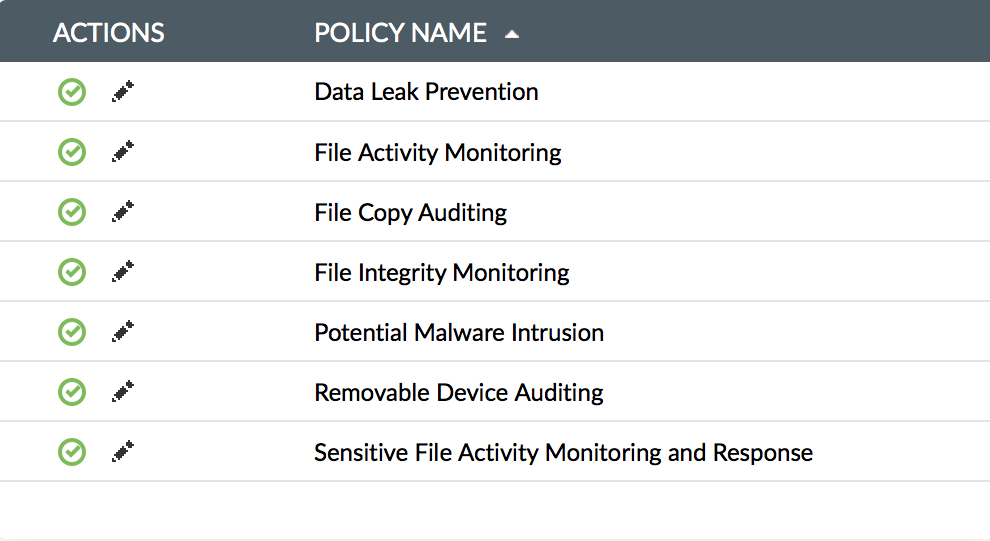
Task: Edit the Removable Device Auditing policy
Action: coord(123,392)
